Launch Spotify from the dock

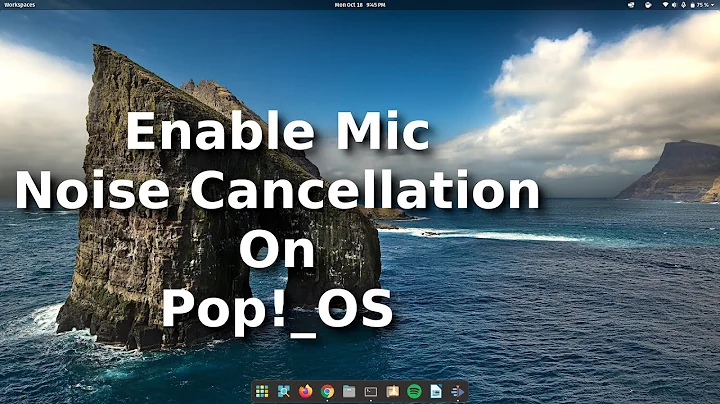coord(414,391)
